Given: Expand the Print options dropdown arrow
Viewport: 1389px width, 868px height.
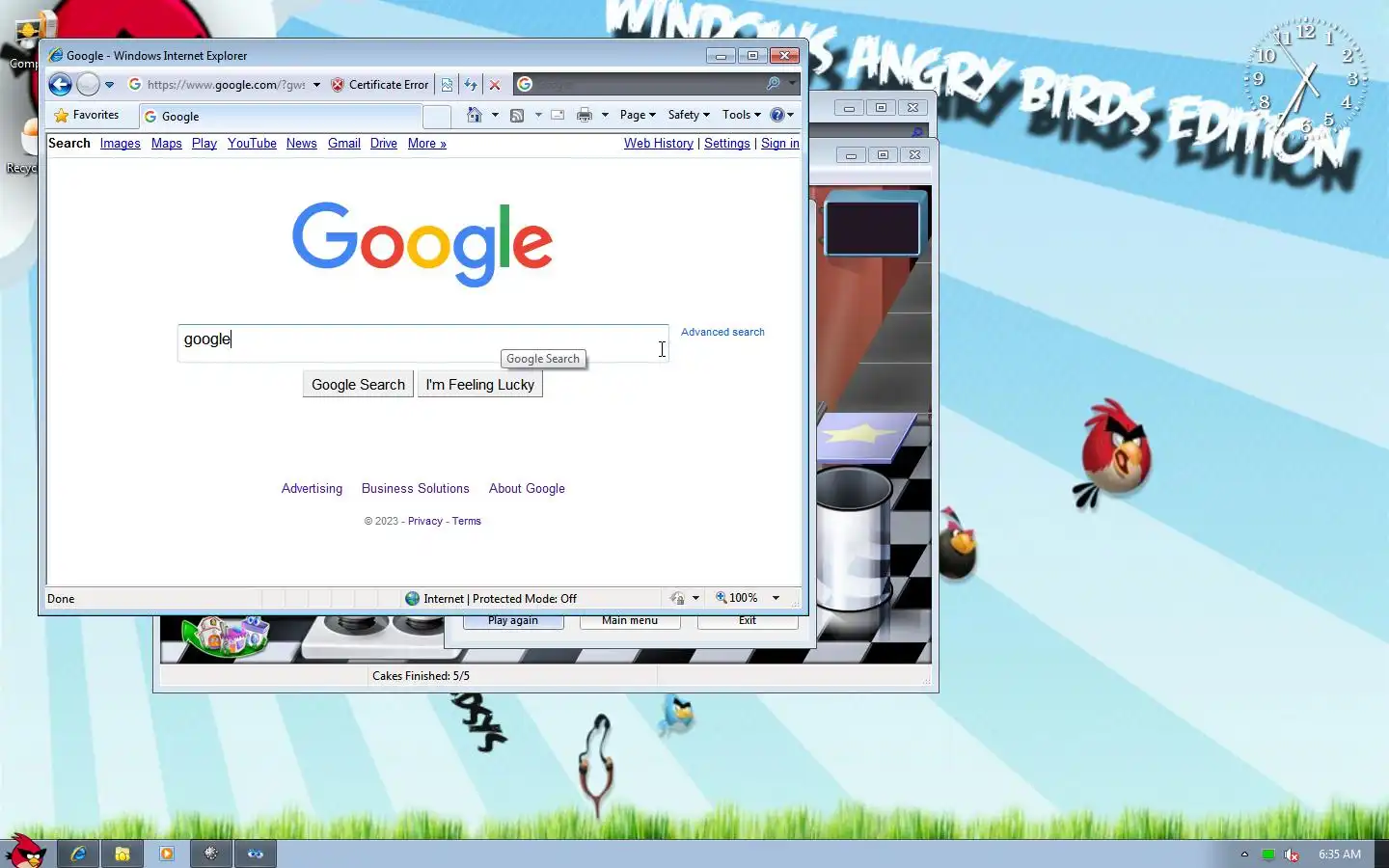Looking at the screenshot, I should coord(605,115).
